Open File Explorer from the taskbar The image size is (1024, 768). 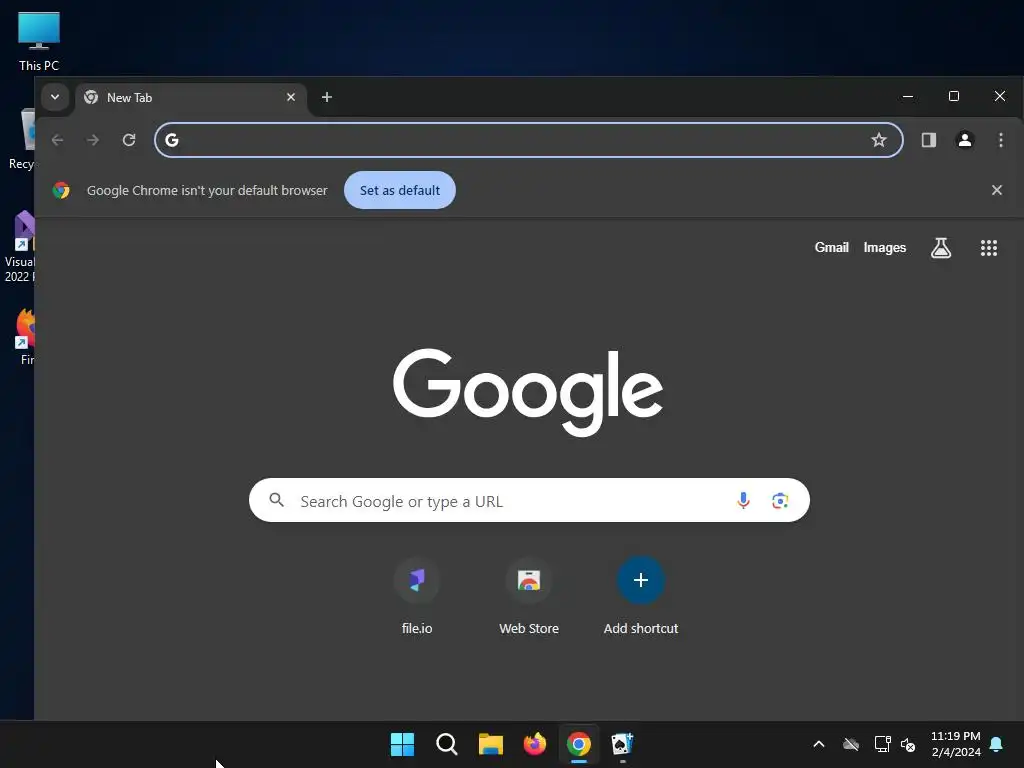[490, 744]
